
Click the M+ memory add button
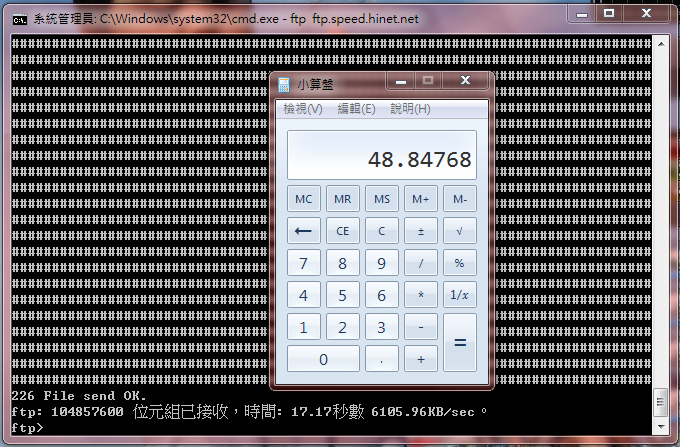420,199
